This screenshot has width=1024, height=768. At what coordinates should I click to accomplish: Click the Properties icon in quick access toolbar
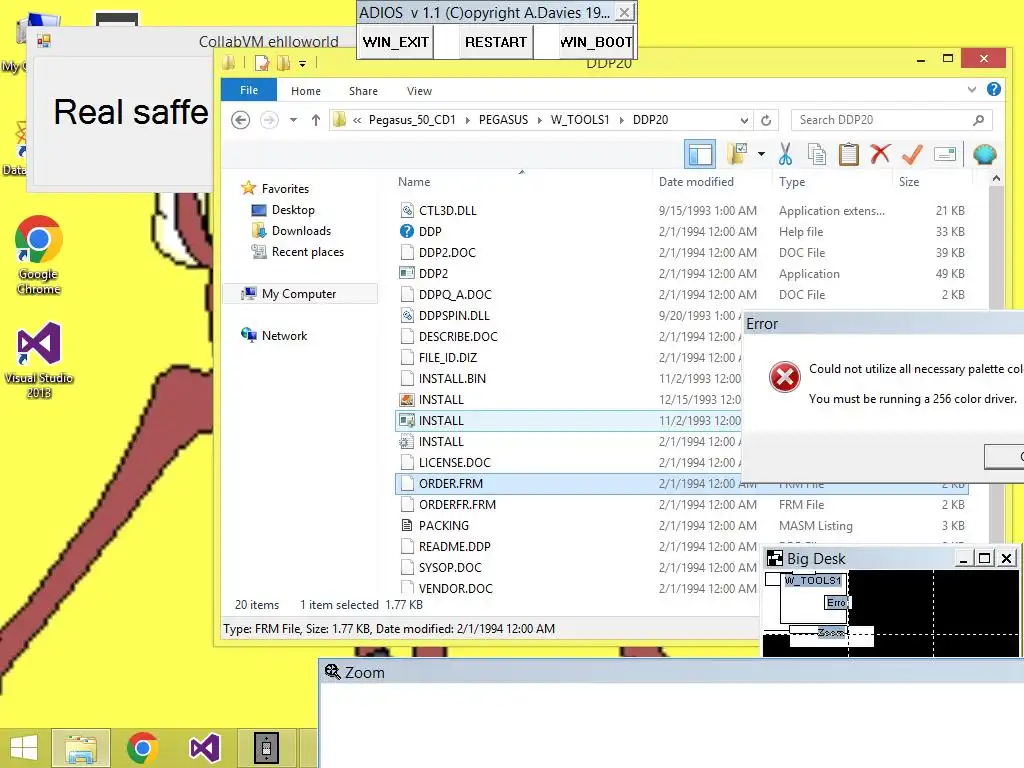pos(262,63)
